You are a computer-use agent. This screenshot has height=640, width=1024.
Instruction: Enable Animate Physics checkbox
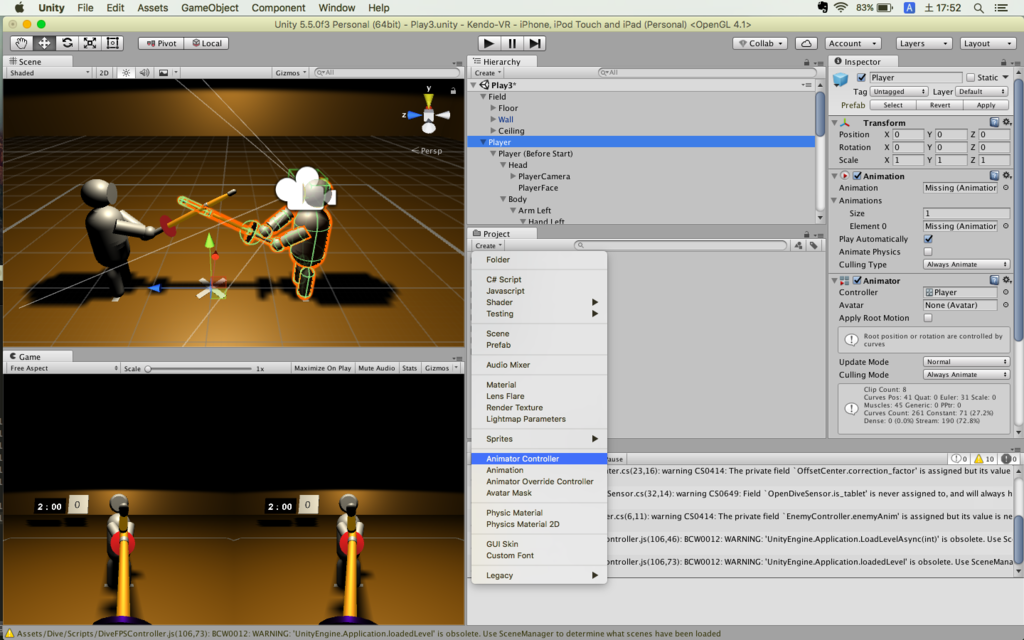click(928, 251)
